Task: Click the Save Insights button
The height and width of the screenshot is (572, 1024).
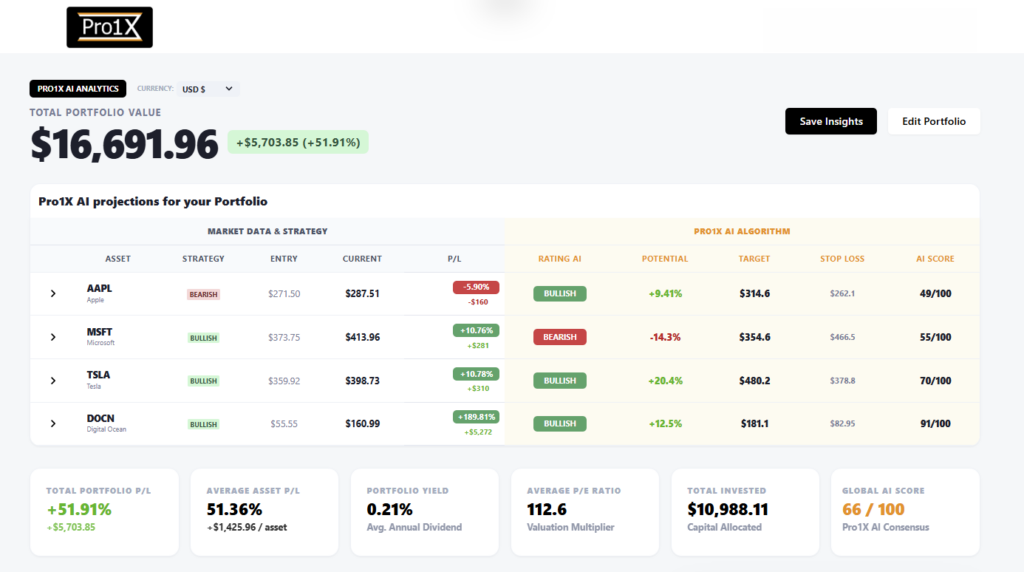Action: pyautogui.click(x=831, y=121)
